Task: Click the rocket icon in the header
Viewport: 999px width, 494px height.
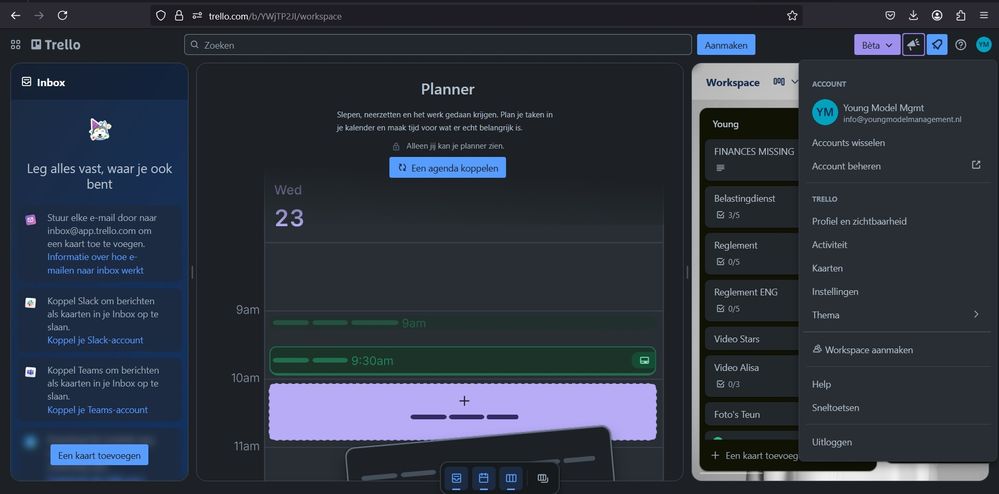Action: click(x=937, y=45)
